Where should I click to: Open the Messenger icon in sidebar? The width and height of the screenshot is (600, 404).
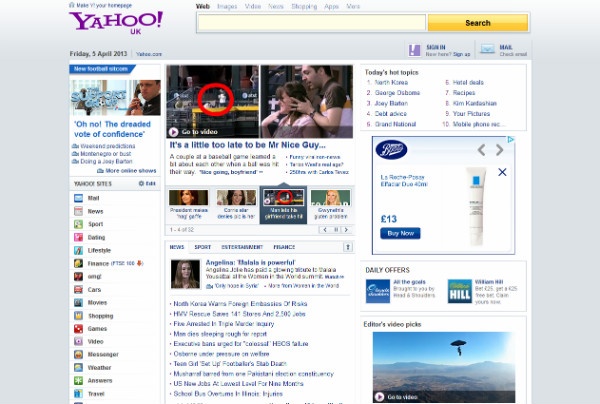click(x=78, y=354)
